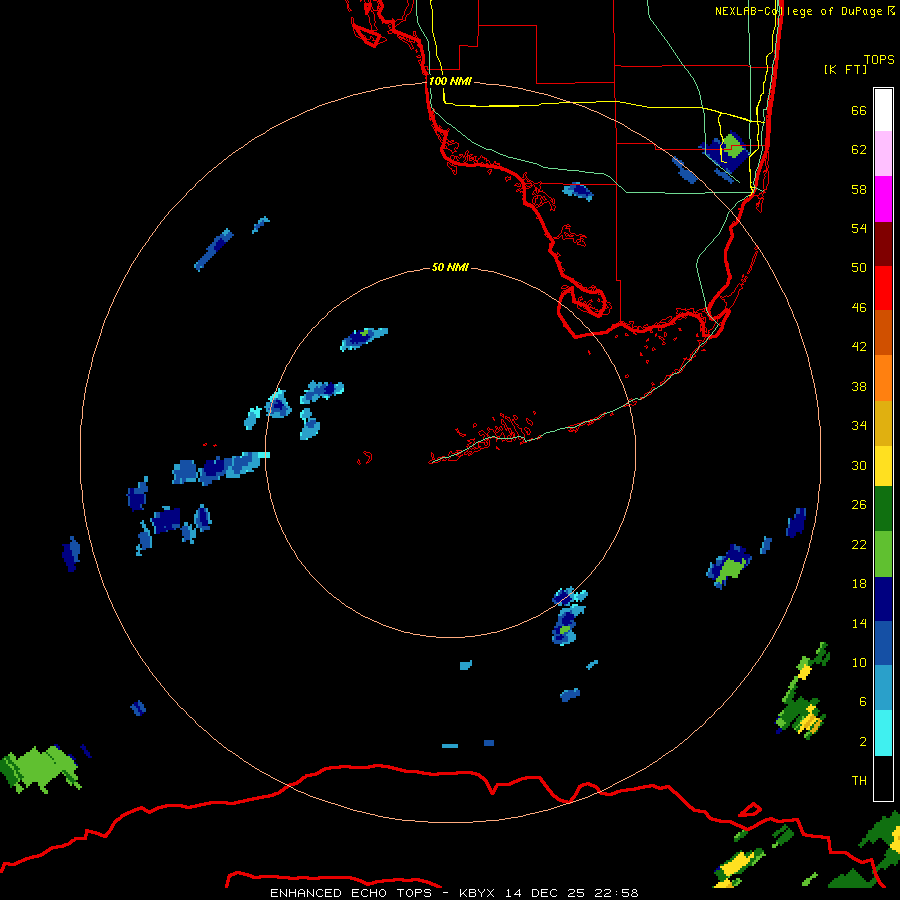
Task: Click the TOPS legend title
Action: pyautogui.click(x=879, y=59)
